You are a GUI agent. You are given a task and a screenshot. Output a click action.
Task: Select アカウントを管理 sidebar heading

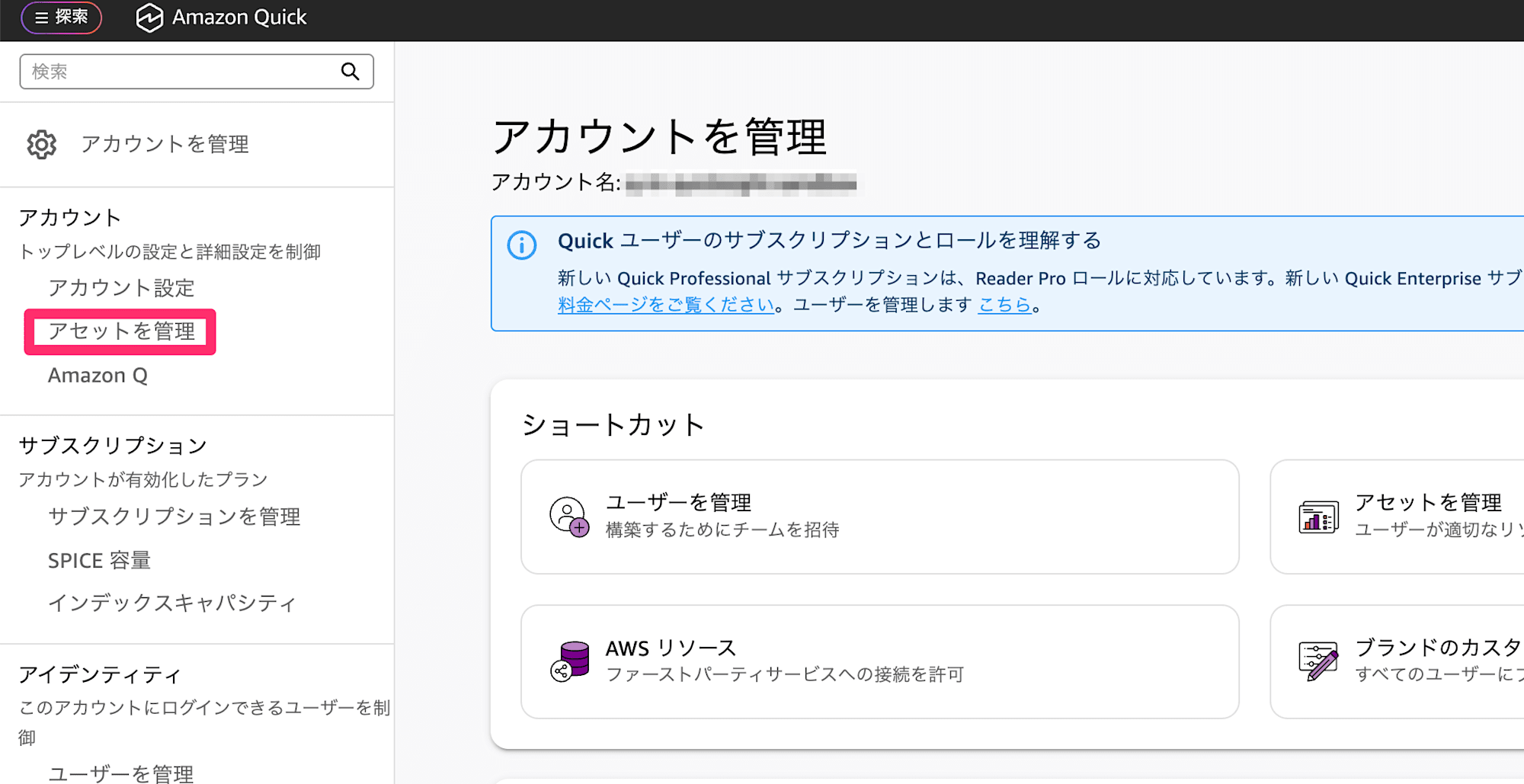(x=165, y=144)
